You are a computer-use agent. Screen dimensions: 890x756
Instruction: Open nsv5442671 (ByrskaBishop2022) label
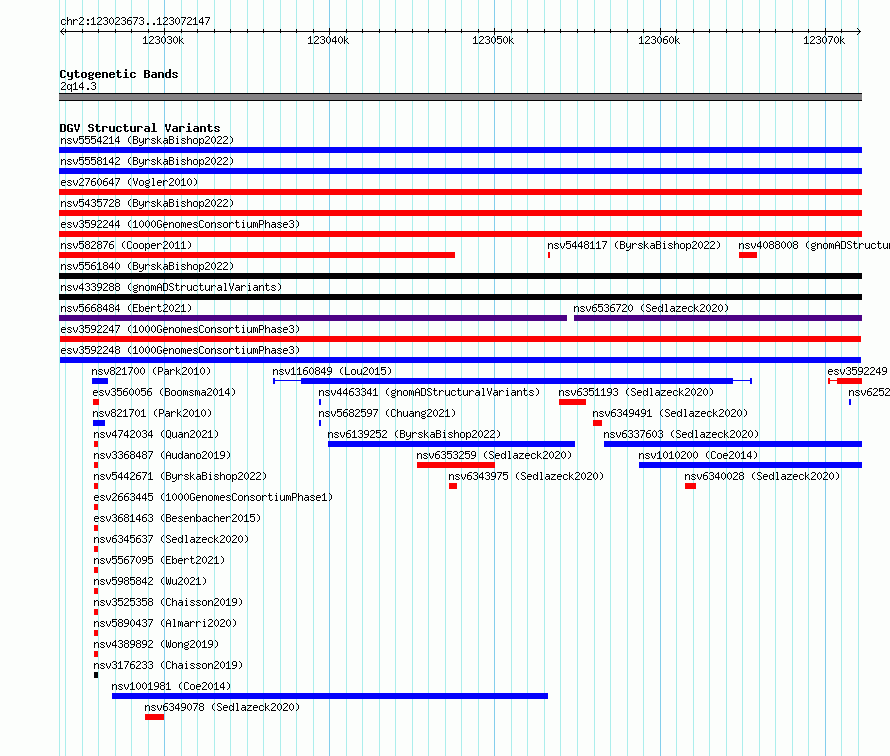pyautogui.click(x=180, y=476)
